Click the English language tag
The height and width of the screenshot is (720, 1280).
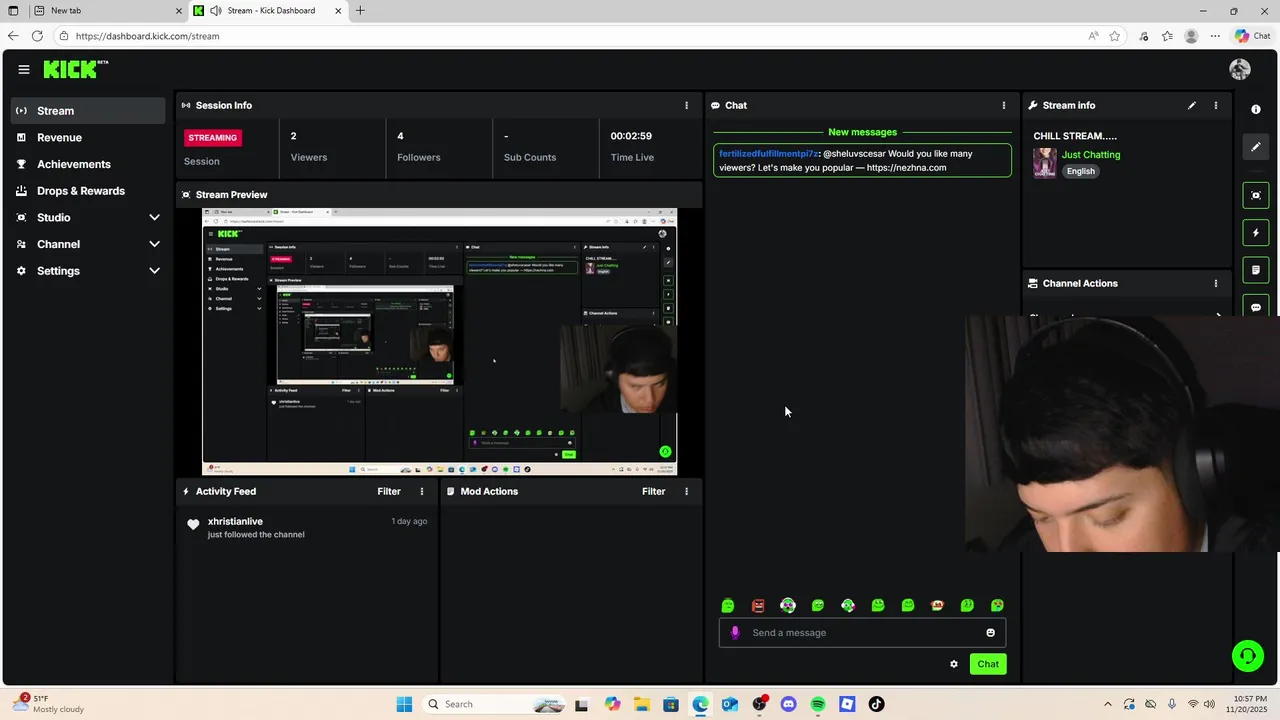[1080, 171]
